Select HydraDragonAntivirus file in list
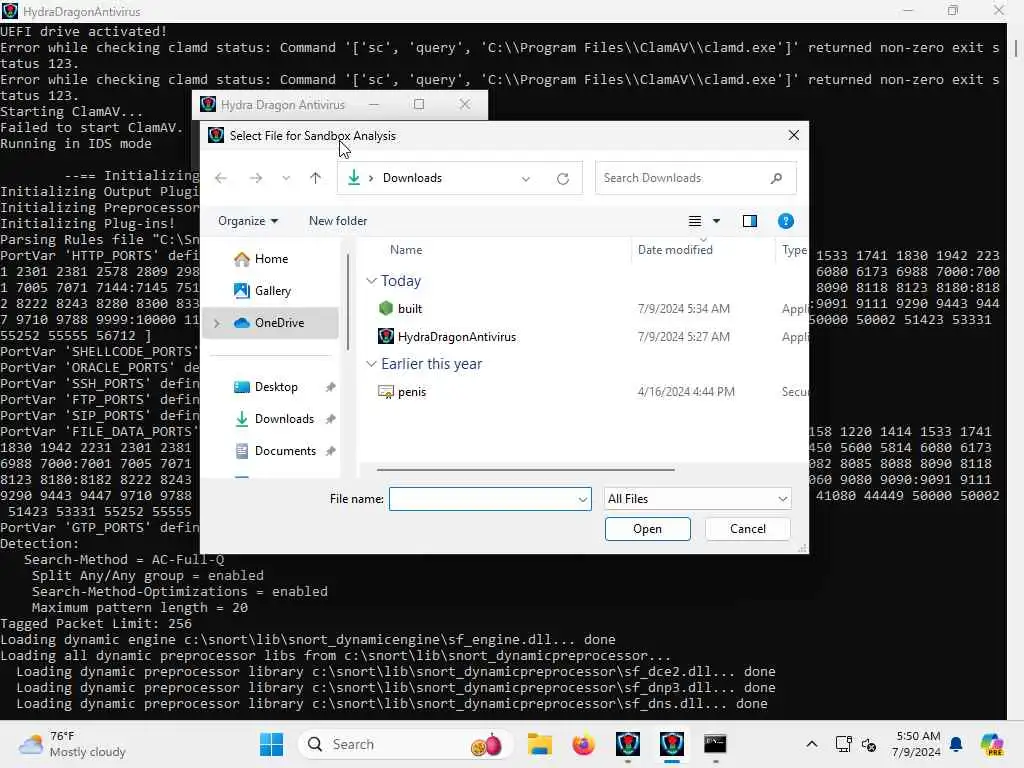The width and height of the screenshot is (1024, 768). [x=456, y=336]
